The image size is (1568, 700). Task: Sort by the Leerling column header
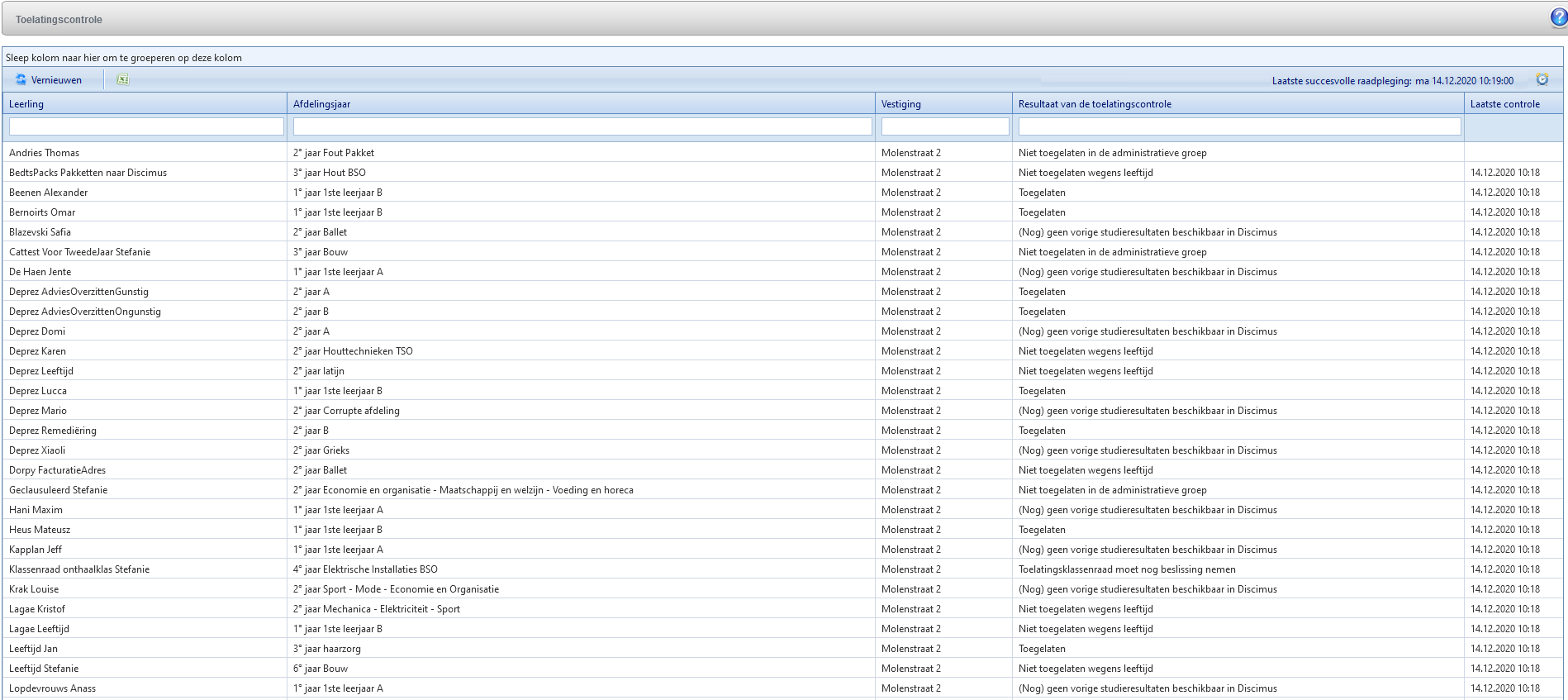click(145, 103)
